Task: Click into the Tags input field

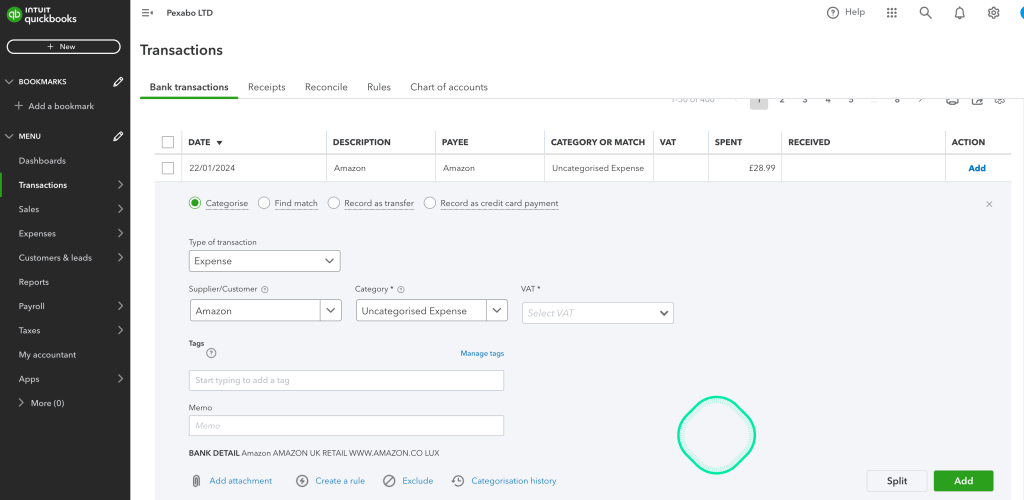Action: [x=346, y=381]
